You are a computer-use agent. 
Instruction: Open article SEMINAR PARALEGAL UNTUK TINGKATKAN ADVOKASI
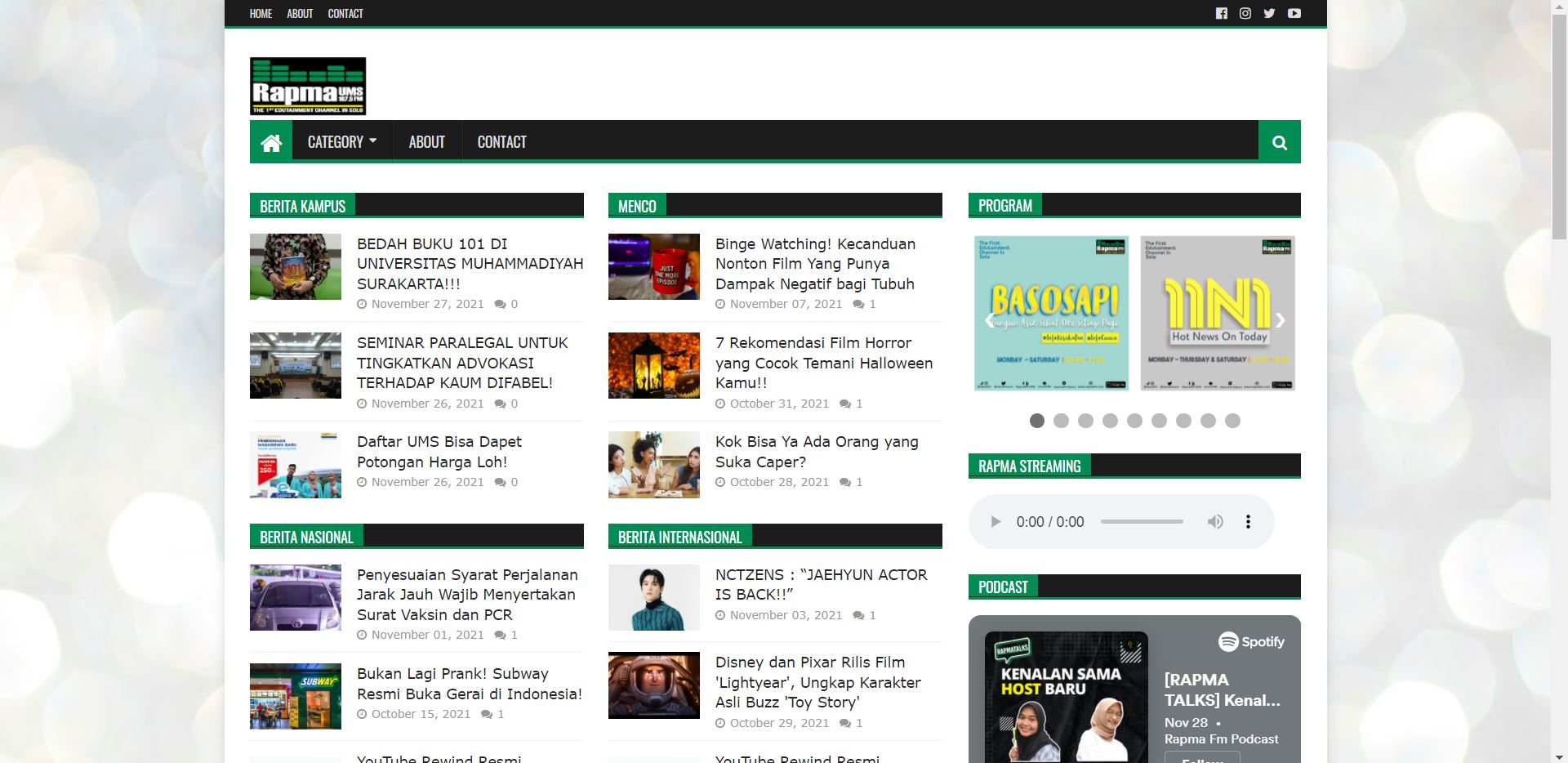pos(462,363)
